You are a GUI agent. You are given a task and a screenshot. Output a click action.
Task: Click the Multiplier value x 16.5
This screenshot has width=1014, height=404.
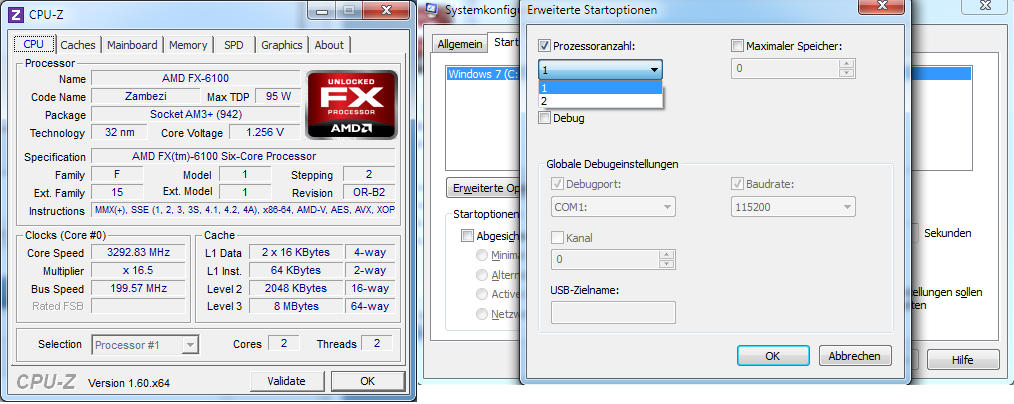tap(138, 270)
